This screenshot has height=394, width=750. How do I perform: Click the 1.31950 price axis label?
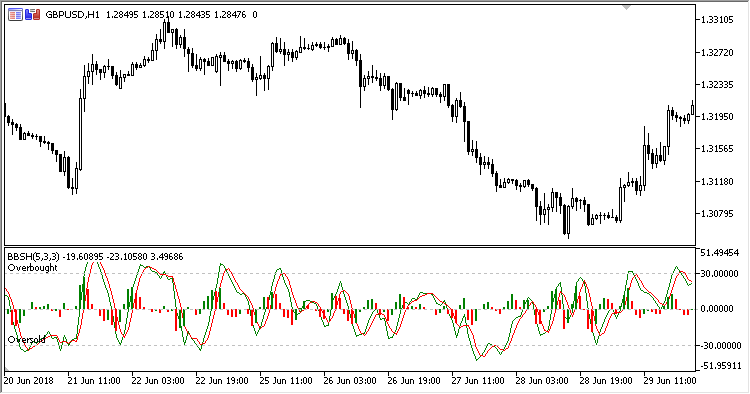point(717,117)
